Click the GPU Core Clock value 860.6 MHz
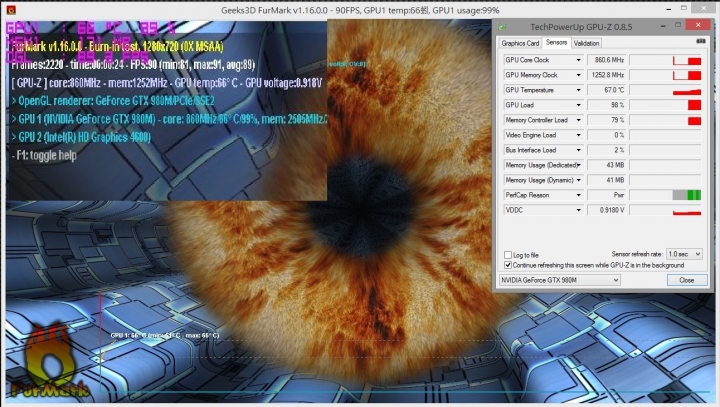720x407 pixels. [607, 60]
